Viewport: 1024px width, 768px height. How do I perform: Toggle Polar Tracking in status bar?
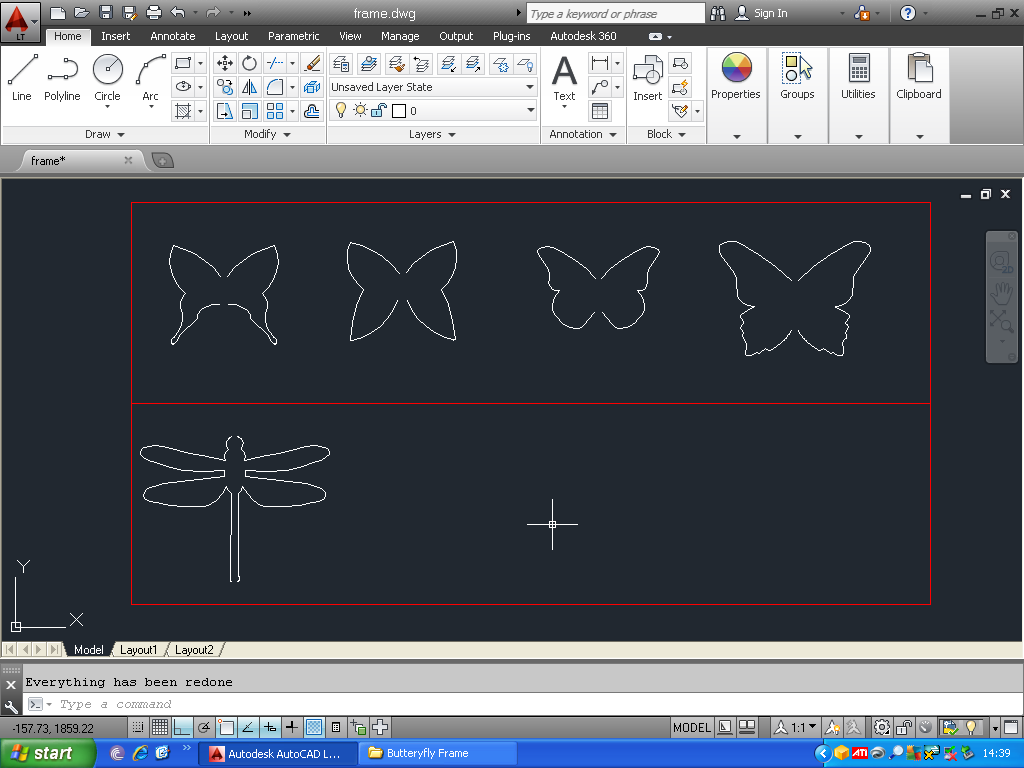[x=204, y=727]
